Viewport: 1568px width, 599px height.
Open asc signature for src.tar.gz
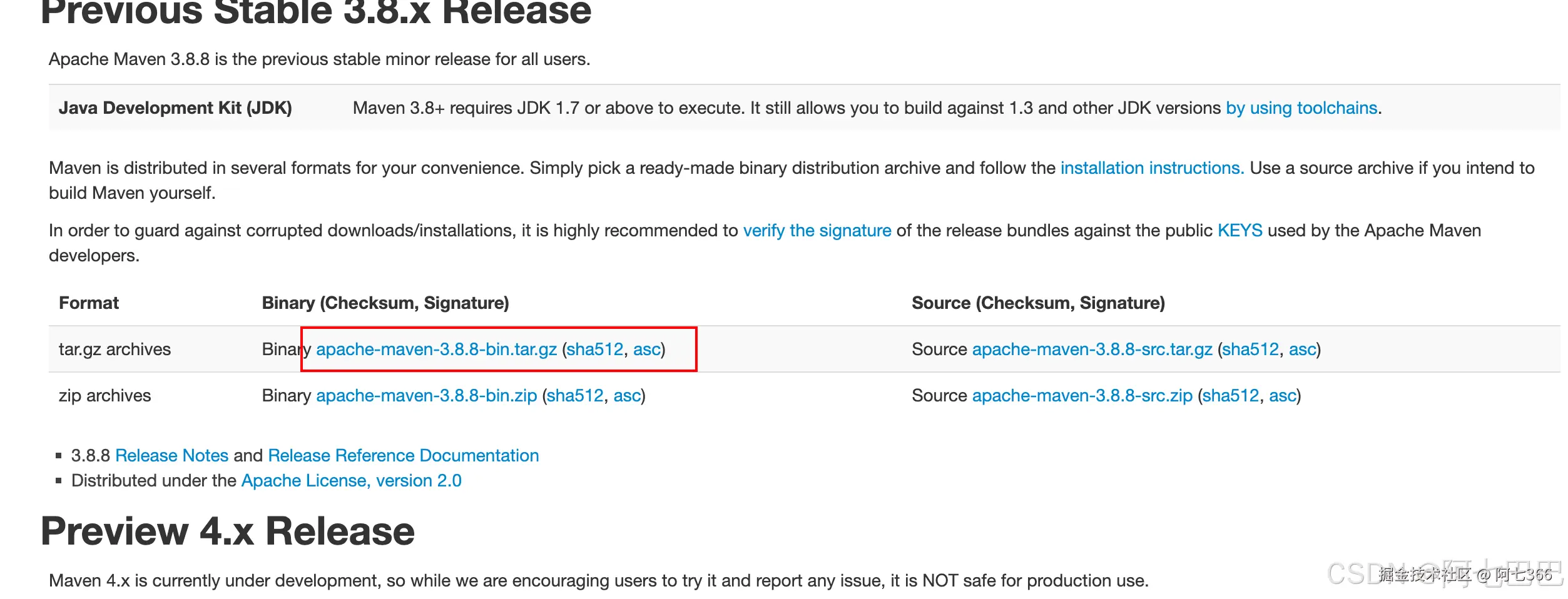click(1302, 350)
